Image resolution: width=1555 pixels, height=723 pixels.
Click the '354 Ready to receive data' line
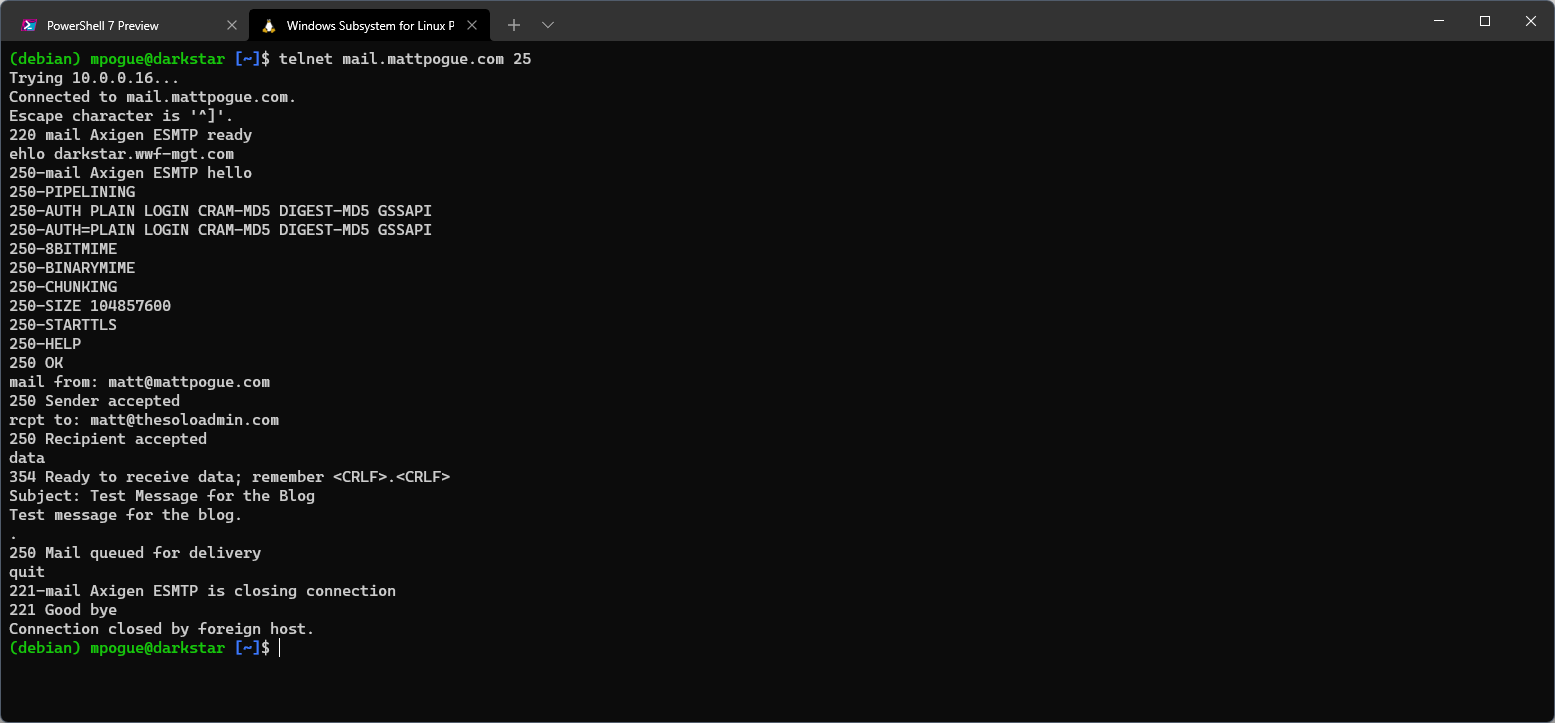click(x=230, y=477)
